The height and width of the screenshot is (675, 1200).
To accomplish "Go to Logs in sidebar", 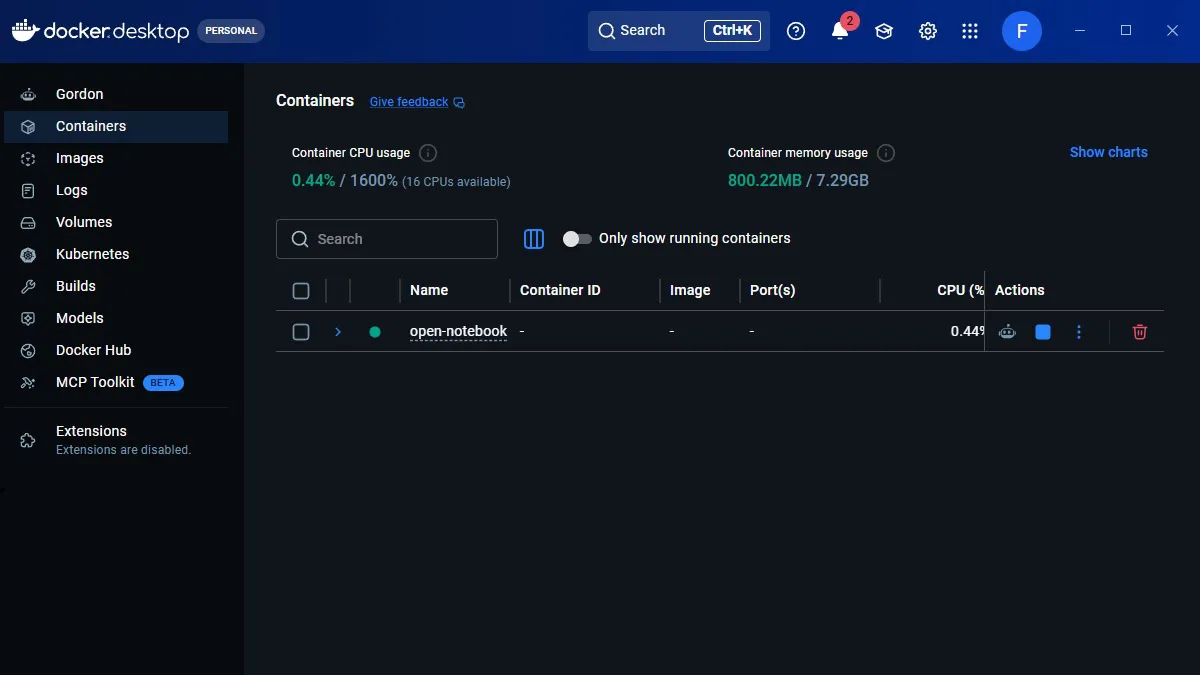I will pos(116,190).
